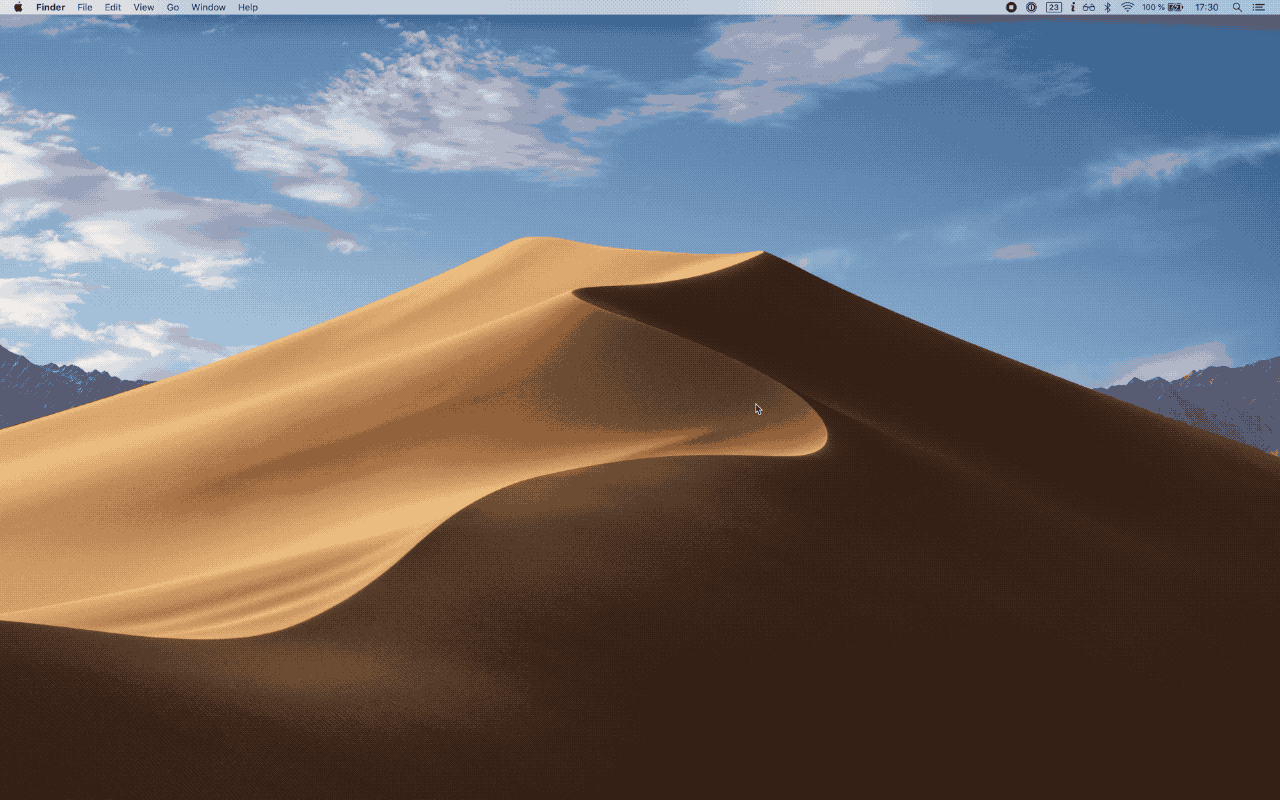Click the glasses menu bar icon
This screenshot has width=1280, height=800.
(1089, 7)
